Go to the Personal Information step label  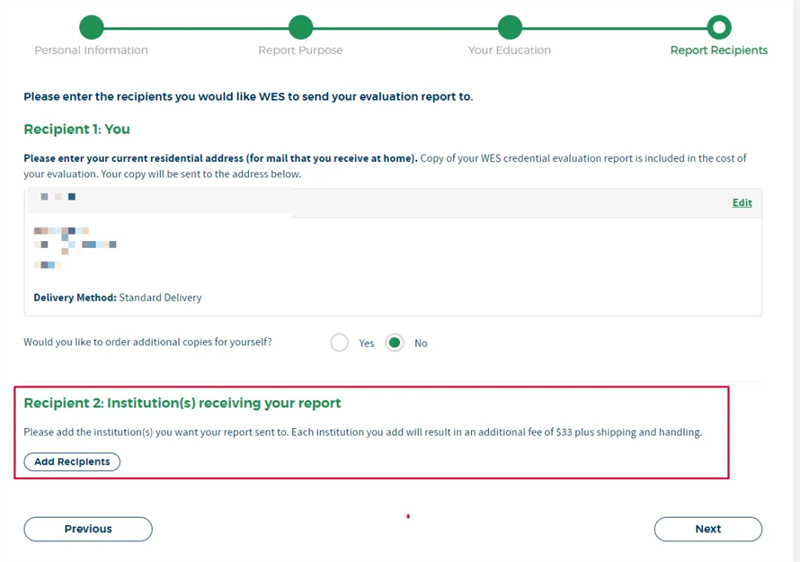click(91, 50)
